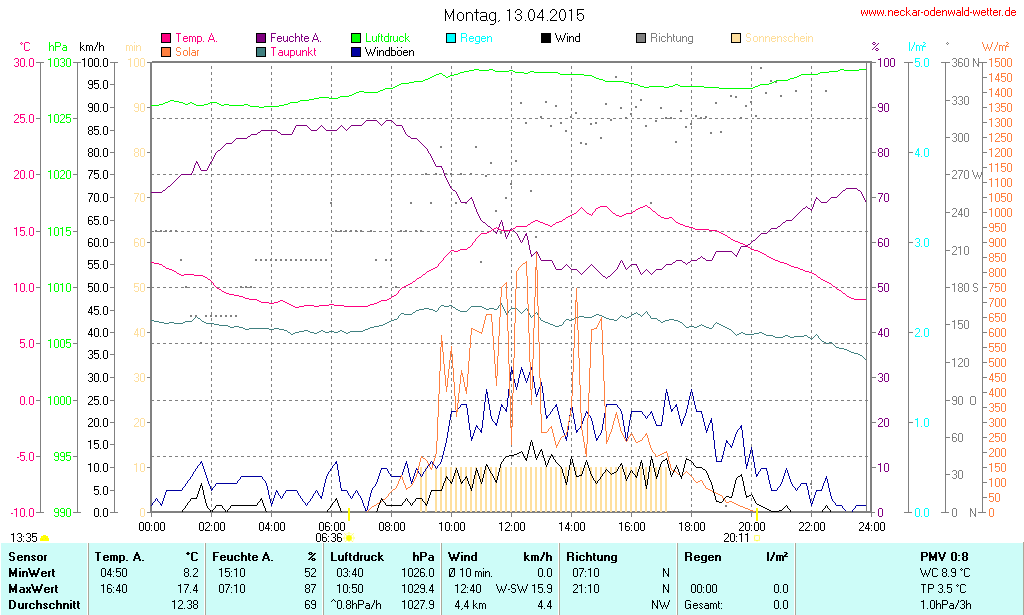
Task: Select the green Luftdruck legend swatch
Action: tap(356, 38)
